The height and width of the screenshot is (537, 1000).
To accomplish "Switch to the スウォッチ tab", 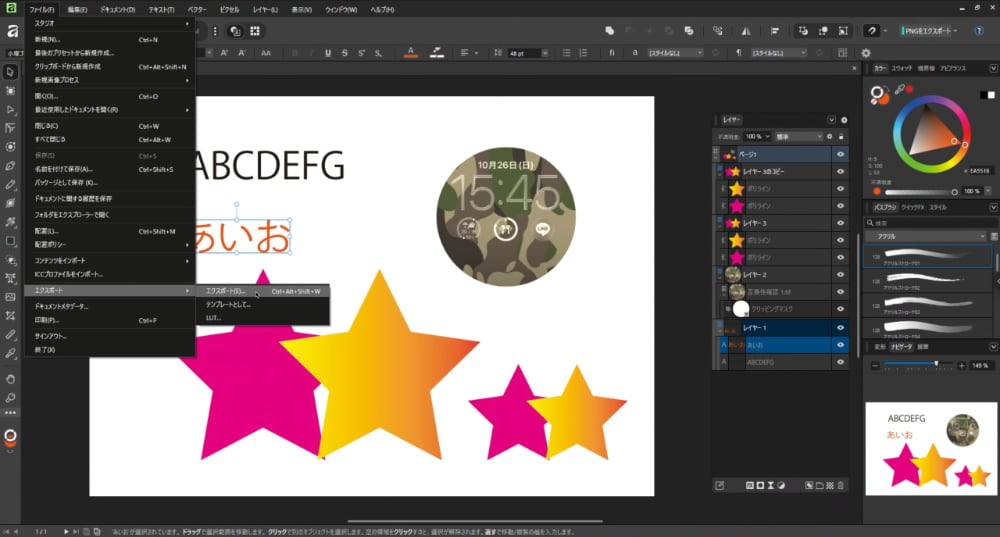I will pos(901,68).
